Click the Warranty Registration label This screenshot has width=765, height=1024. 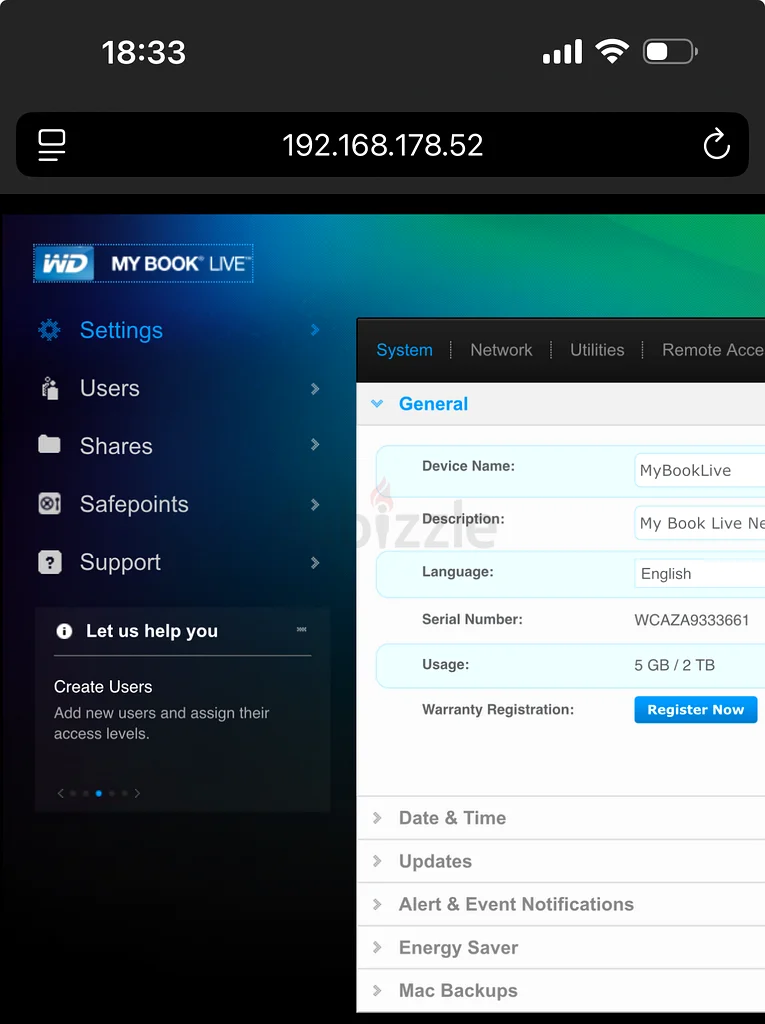click(498, 709)
